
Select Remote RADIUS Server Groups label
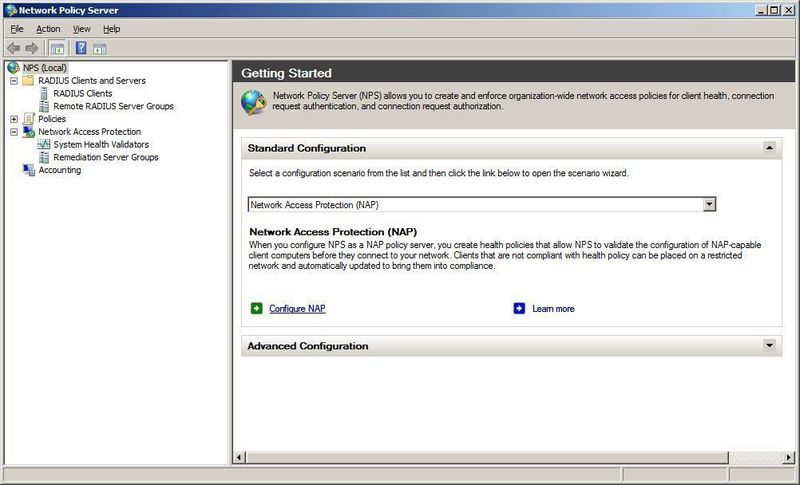click(x=113, y=106)
